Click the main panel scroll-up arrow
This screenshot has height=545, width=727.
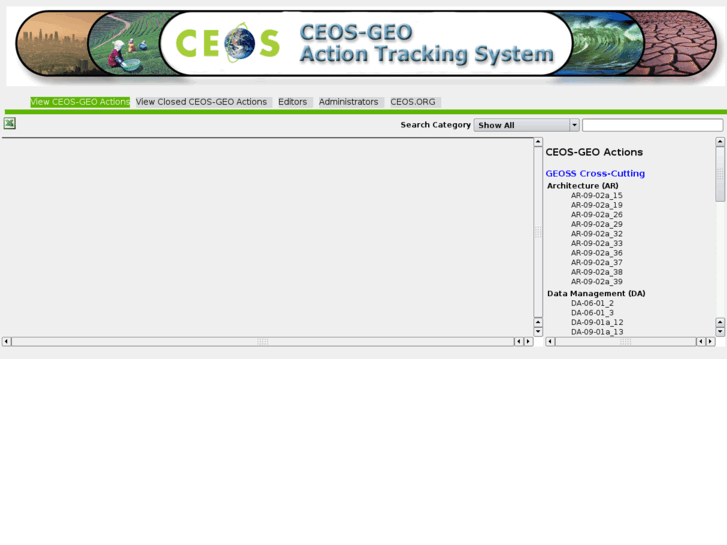[x=538, y=141]
